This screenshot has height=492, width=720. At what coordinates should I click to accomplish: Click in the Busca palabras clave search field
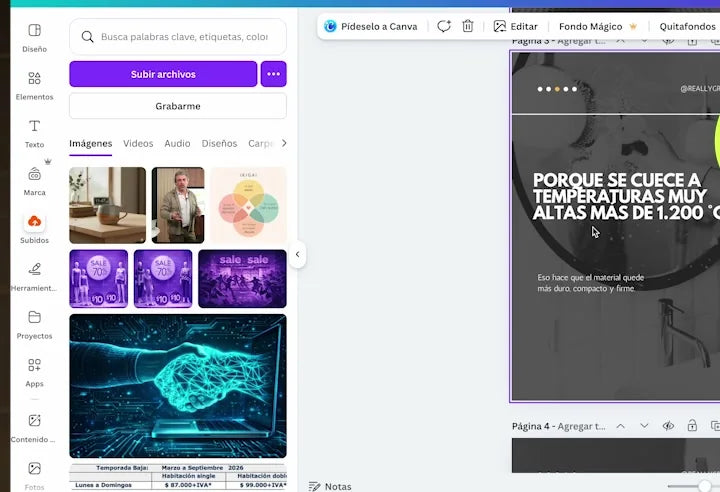pos(178,37)
